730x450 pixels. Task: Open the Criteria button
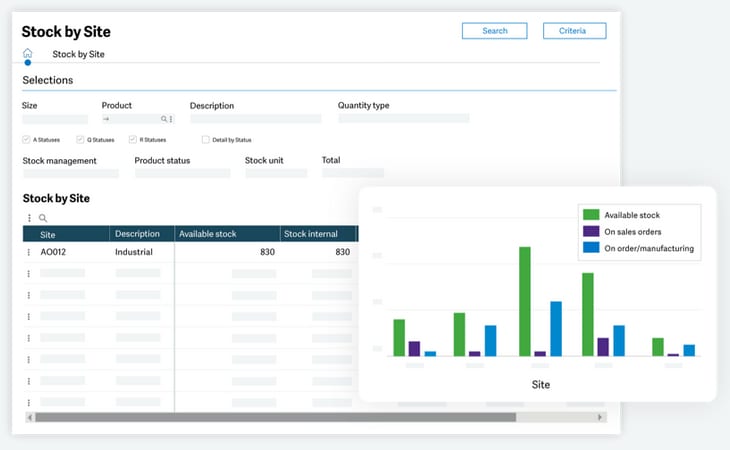(x=575, y=31)
